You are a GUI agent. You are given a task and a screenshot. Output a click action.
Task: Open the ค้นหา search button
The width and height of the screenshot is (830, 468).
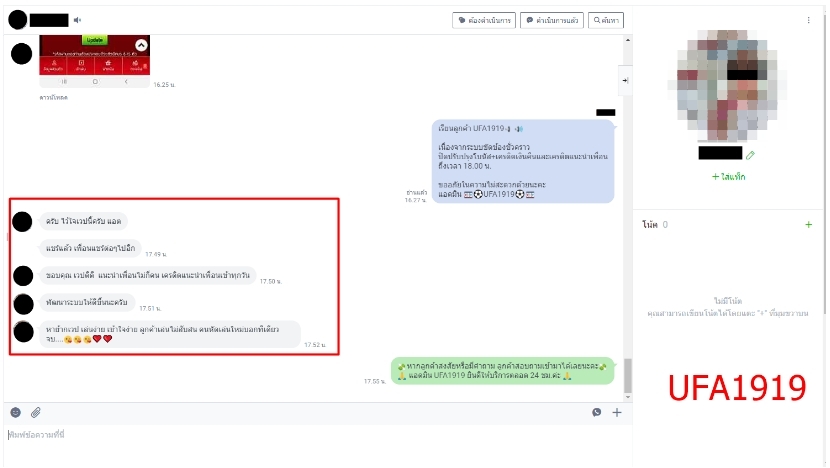tap(606, 19)
